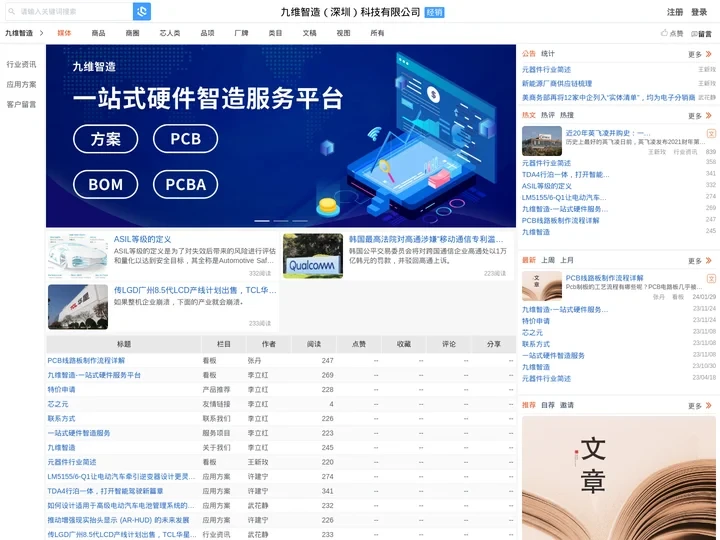Click the breadcrumb chevron after 九维智造
The width and height of the screenshot is (720, 540).
(x=41, y=33)
